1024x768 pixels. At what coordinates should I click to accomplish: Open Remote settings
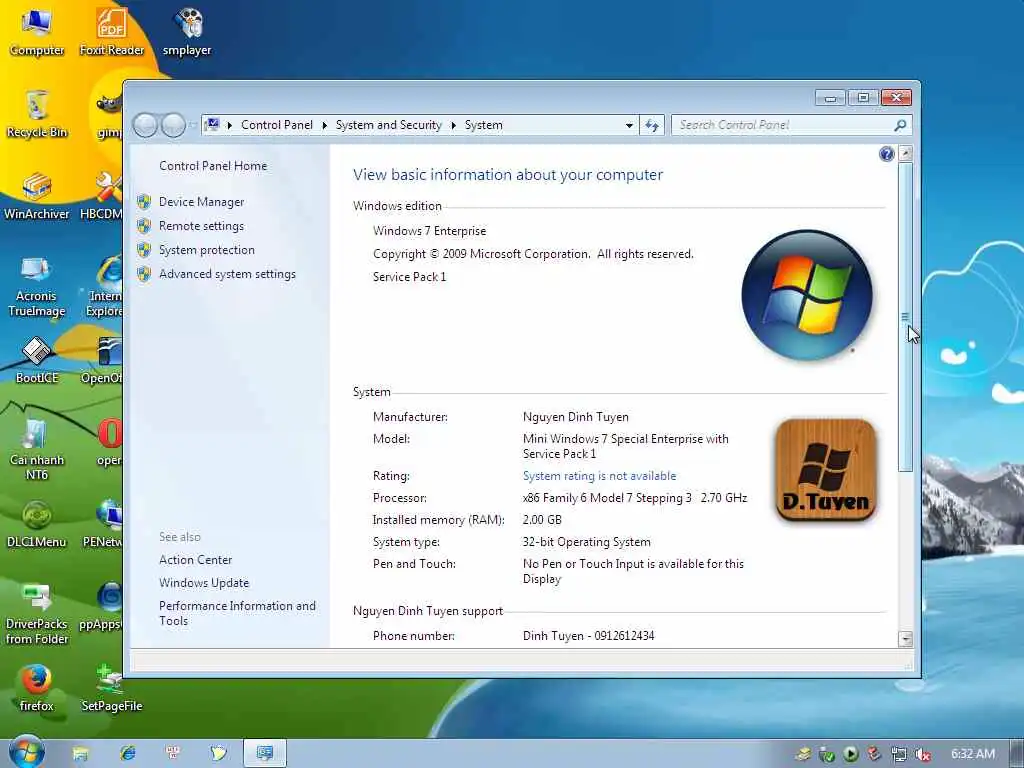(201, 226)
